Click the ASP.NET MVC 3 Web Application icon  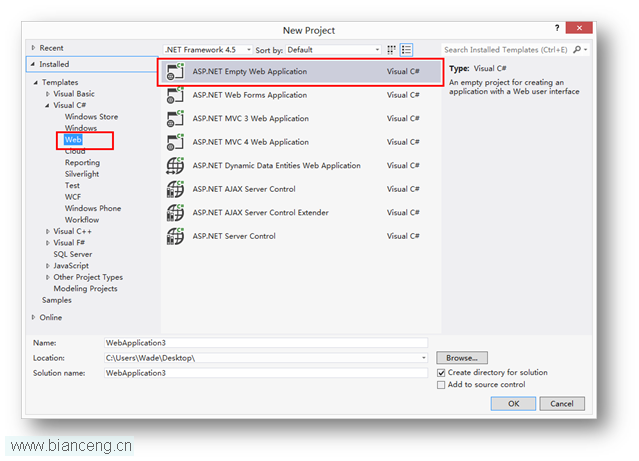175,119
